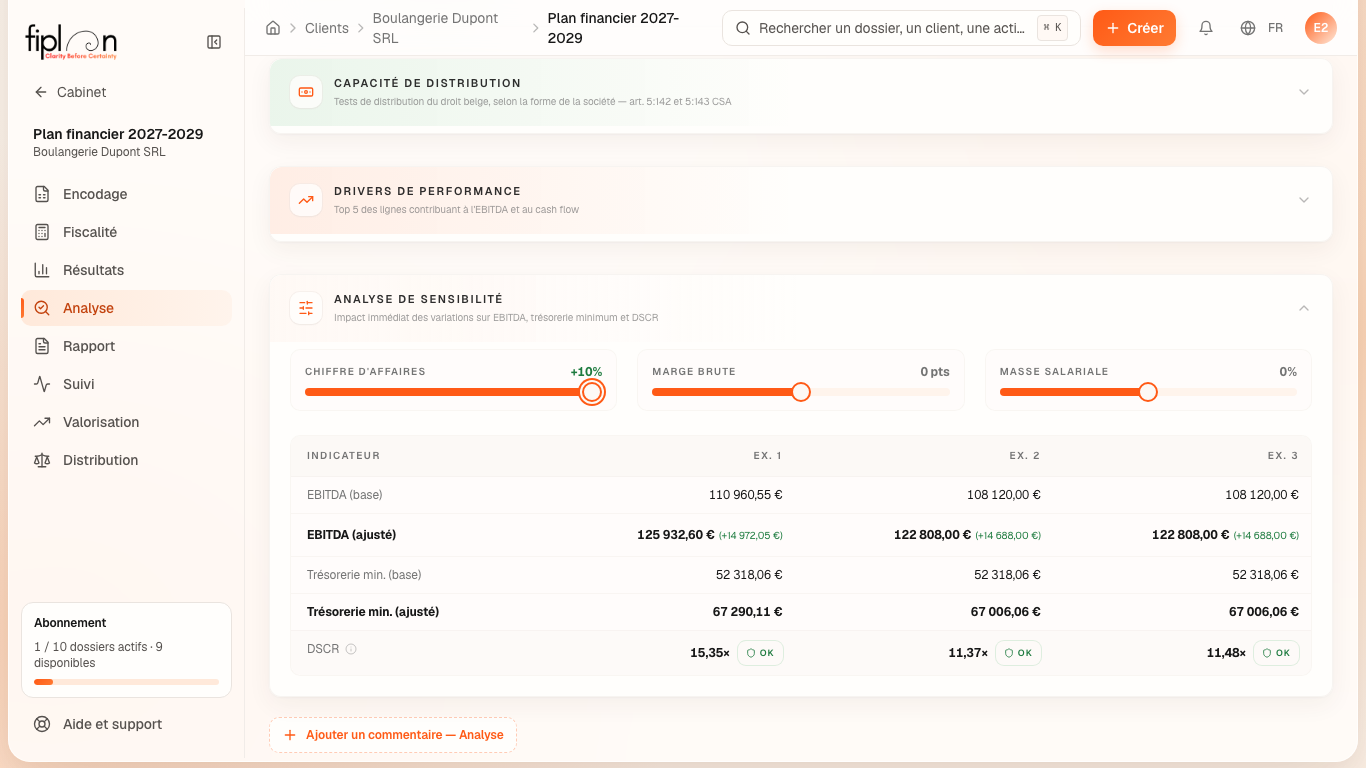Open Distribution in the sidebar
Screen dimensions: 1366x768
[126, 460]
